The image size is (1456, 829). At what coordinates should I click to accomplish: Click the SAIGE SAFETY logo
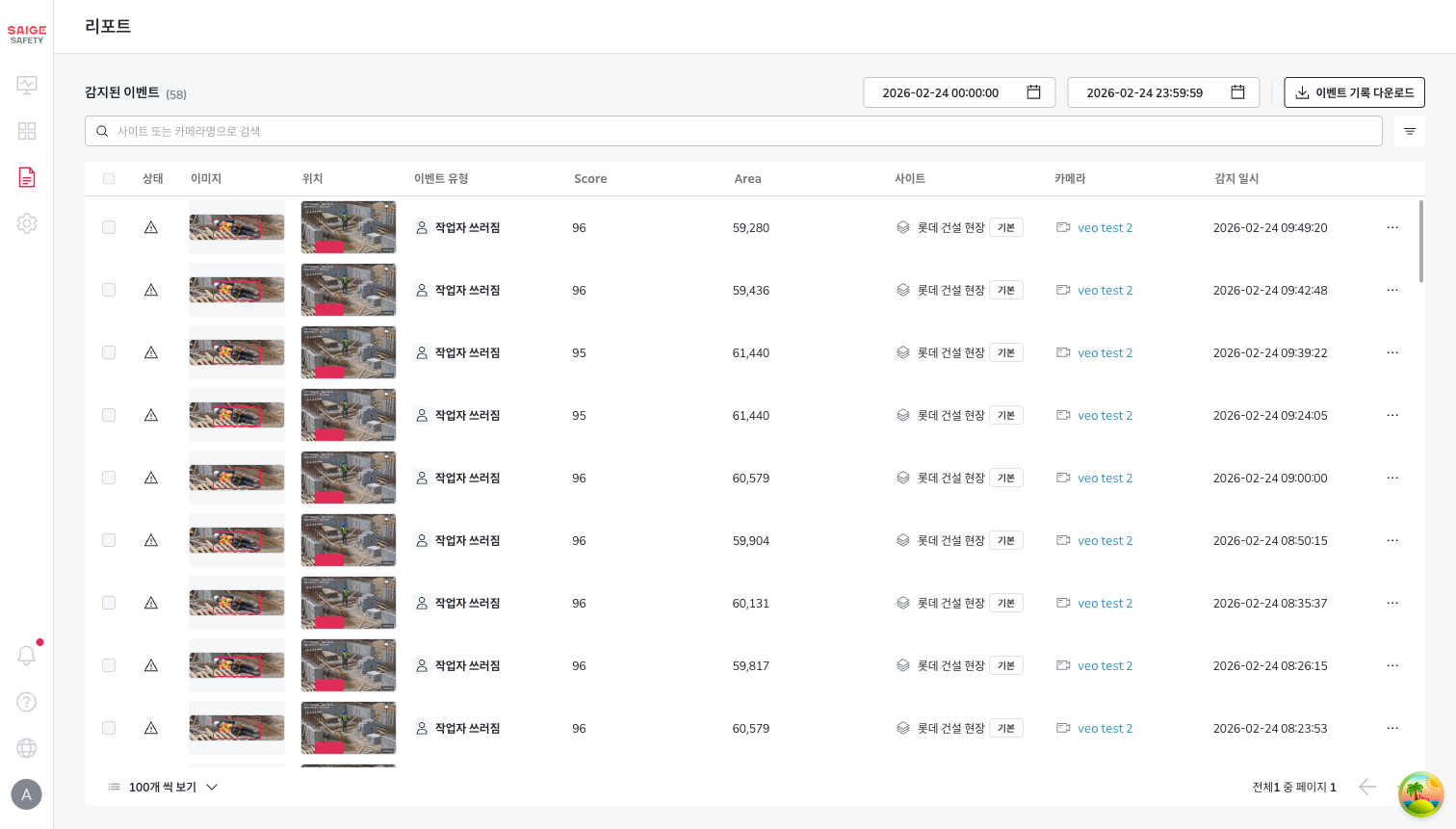click(x=27, y=35)
